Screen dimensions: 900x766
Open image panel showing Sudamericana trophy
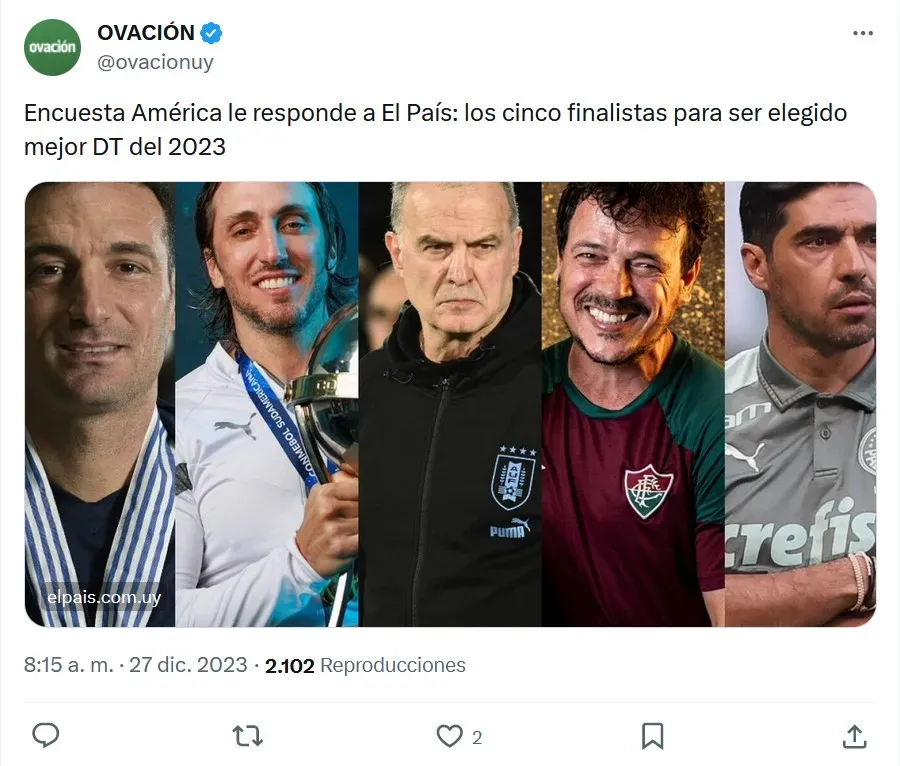(267, 405)
